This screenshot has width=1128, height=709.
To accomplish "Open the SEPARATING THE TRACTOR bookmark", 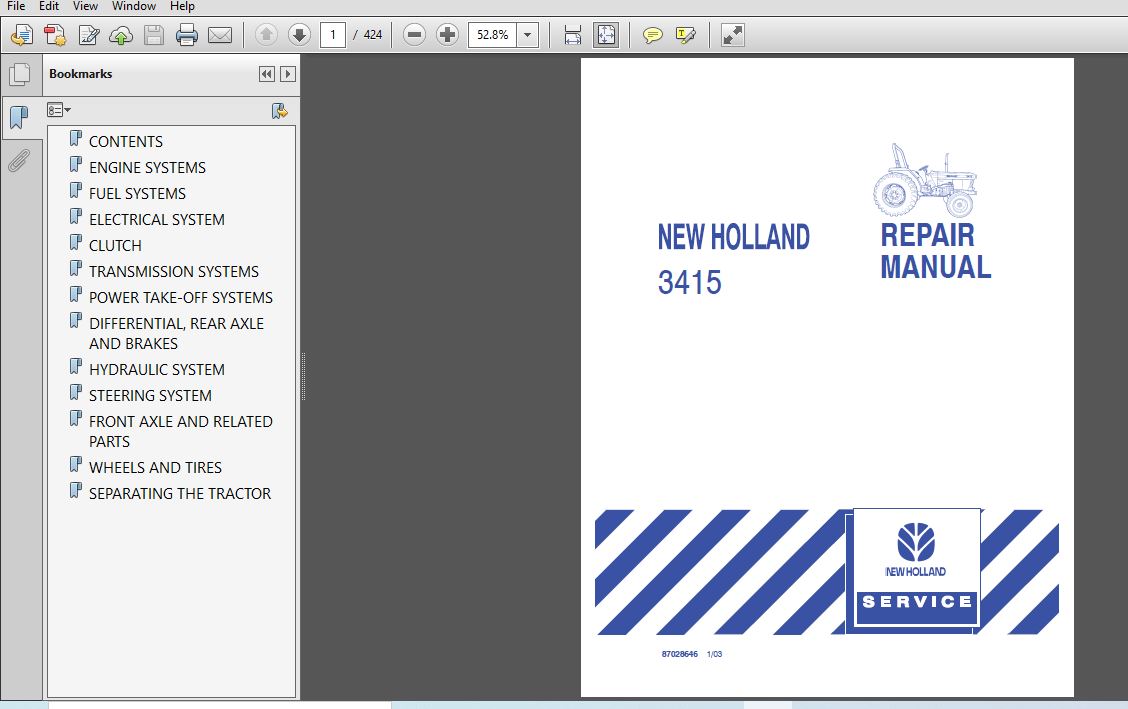I will coord(180,493).
